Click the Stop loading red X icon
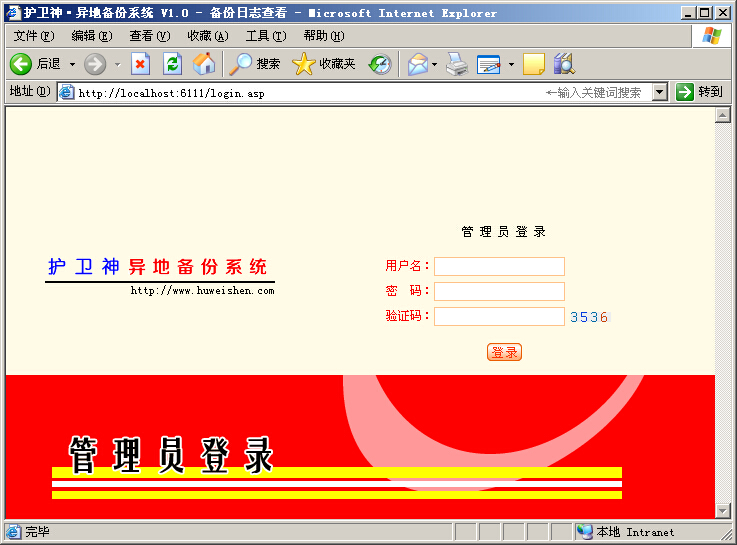The width and height of the screenshot is (737, 545). coord(140,64)
